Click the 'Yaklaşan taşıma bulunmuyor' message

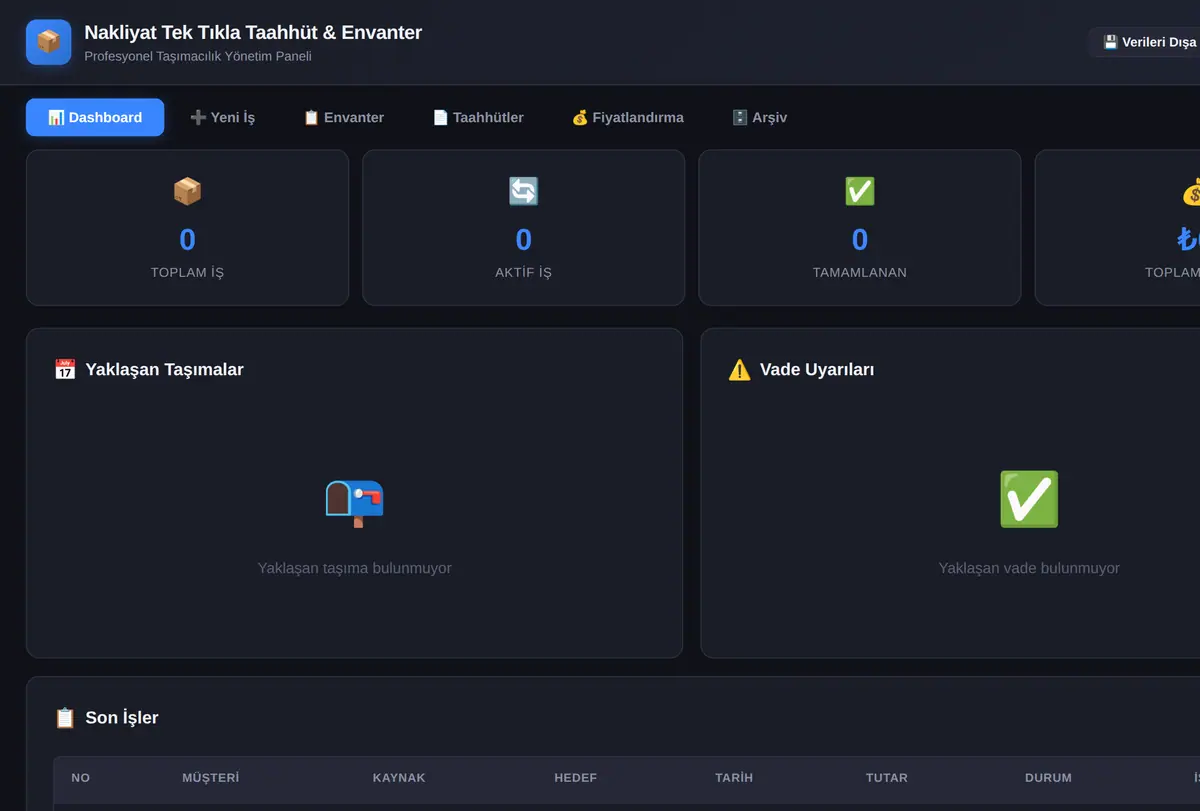[x=355, y=568]
